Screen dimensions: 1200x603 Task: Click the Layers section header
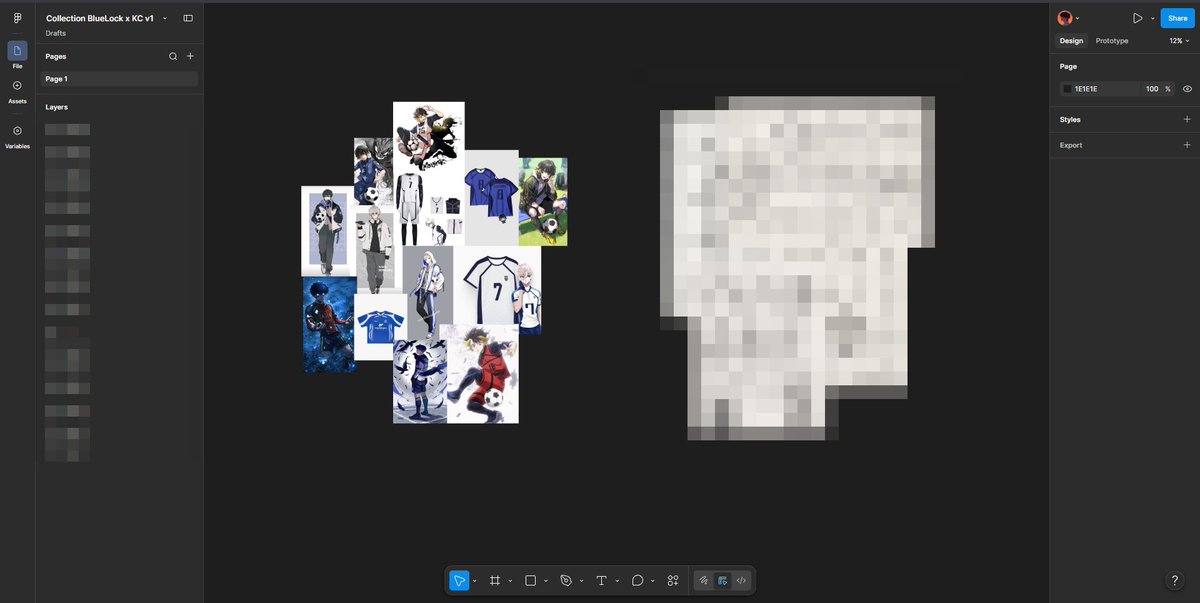[x=56, y=107]
